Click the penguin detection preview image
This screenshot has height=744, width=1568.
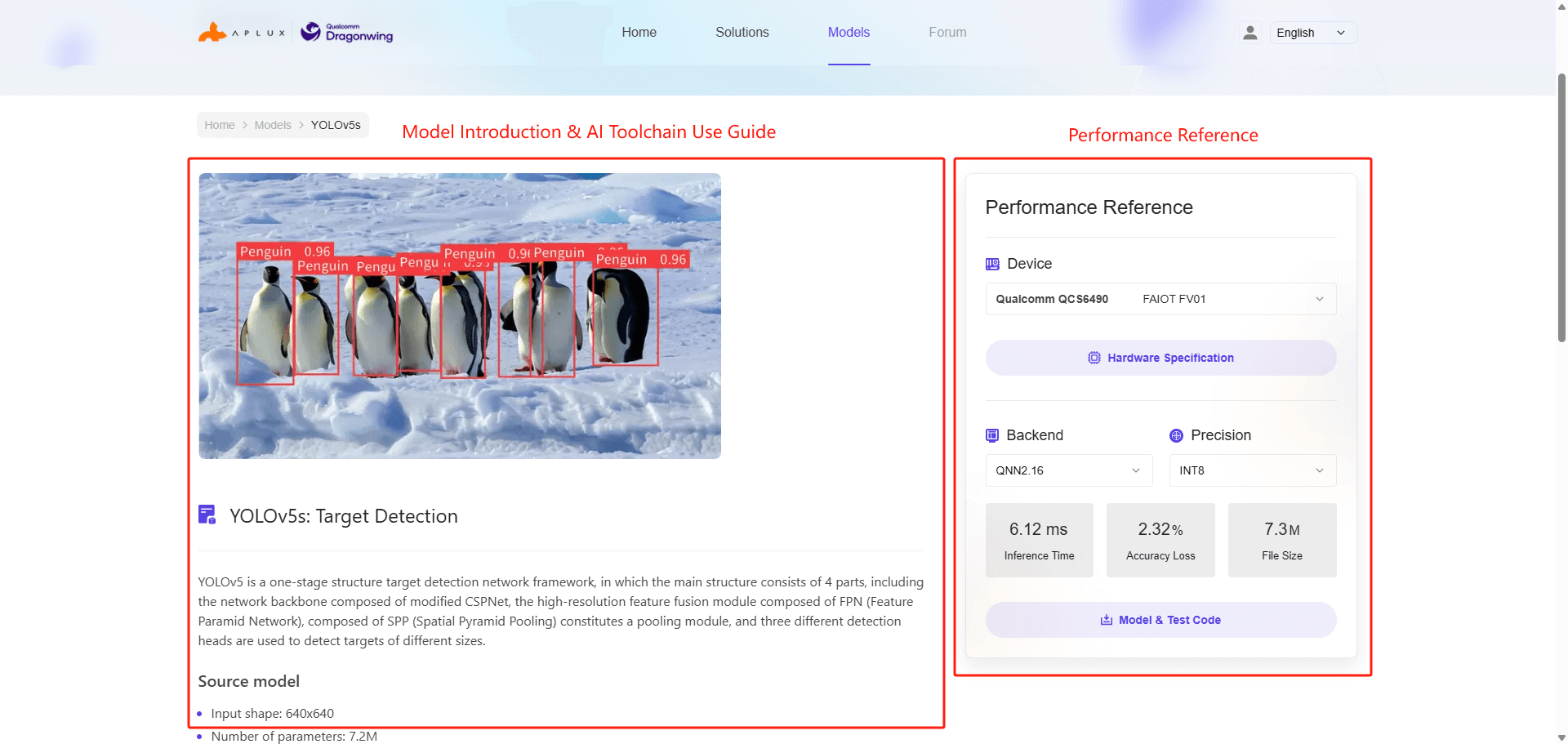click(x=460, y=316)
